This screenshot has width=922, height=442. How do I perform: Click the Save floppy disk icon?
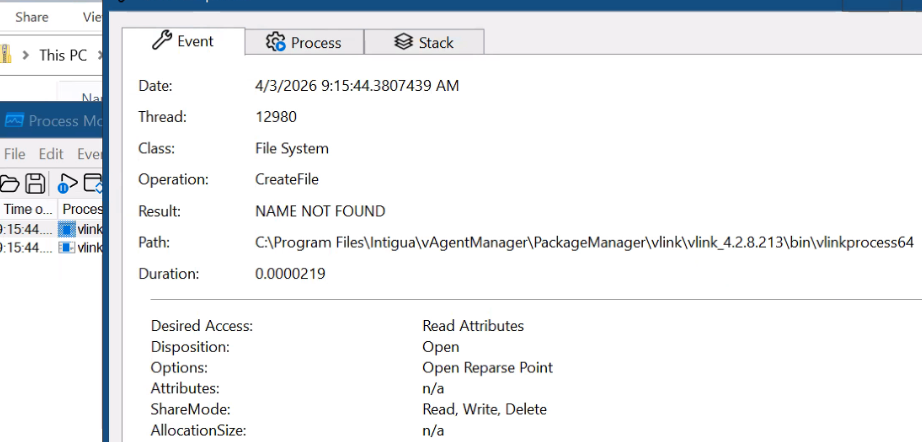(x=35, y=183)
